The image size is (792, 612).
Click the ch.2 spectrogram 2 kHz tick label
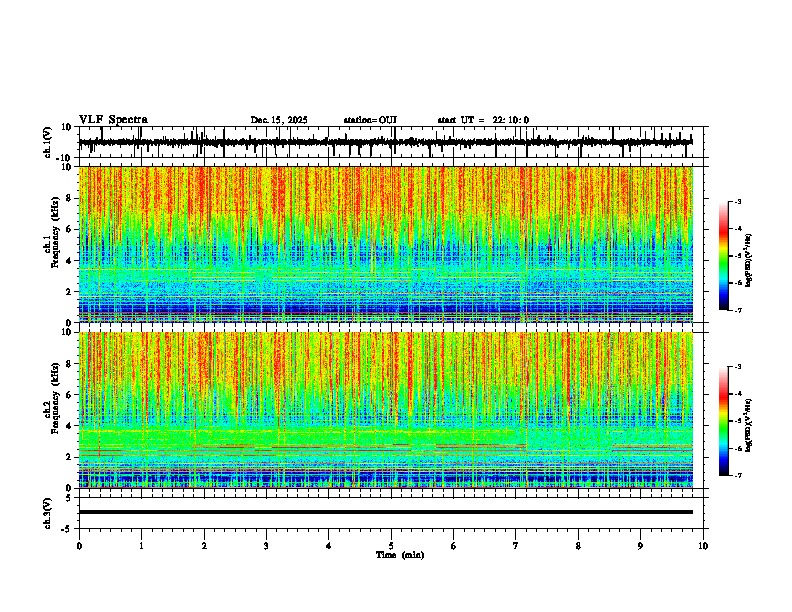[x=70, y=457]
